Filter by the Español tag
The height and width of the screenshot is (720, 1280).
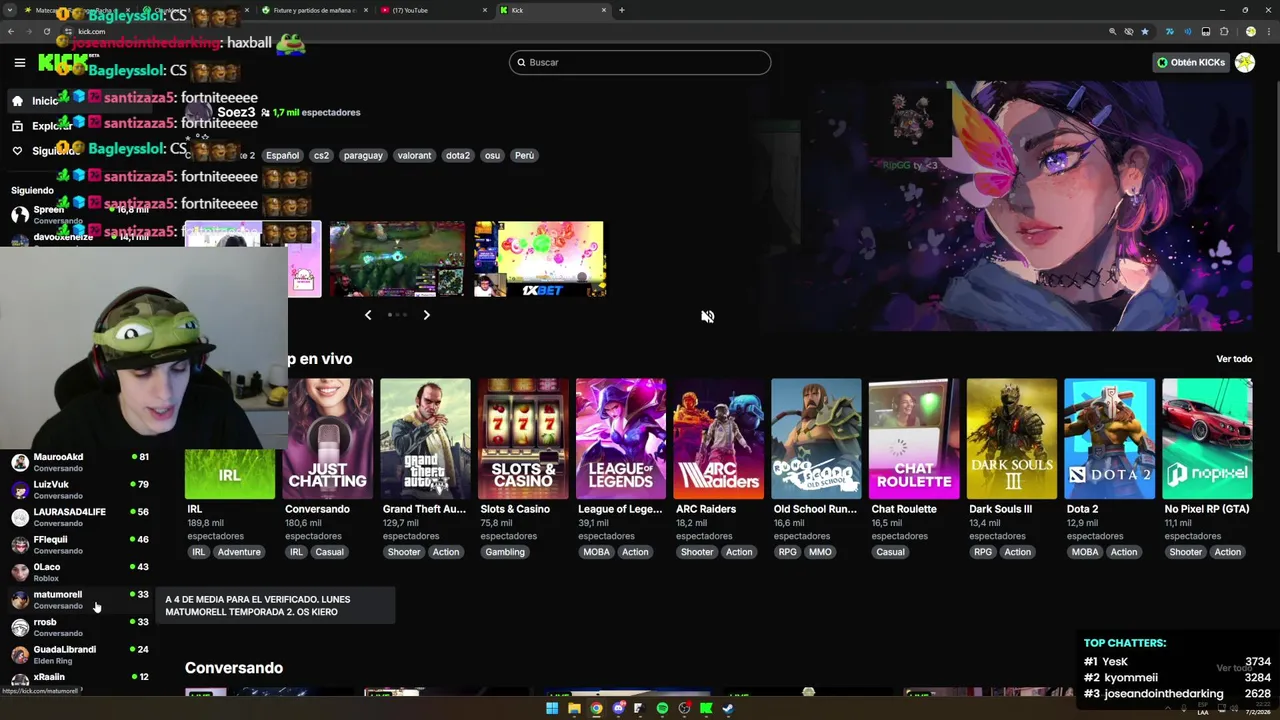click(282, 155)
